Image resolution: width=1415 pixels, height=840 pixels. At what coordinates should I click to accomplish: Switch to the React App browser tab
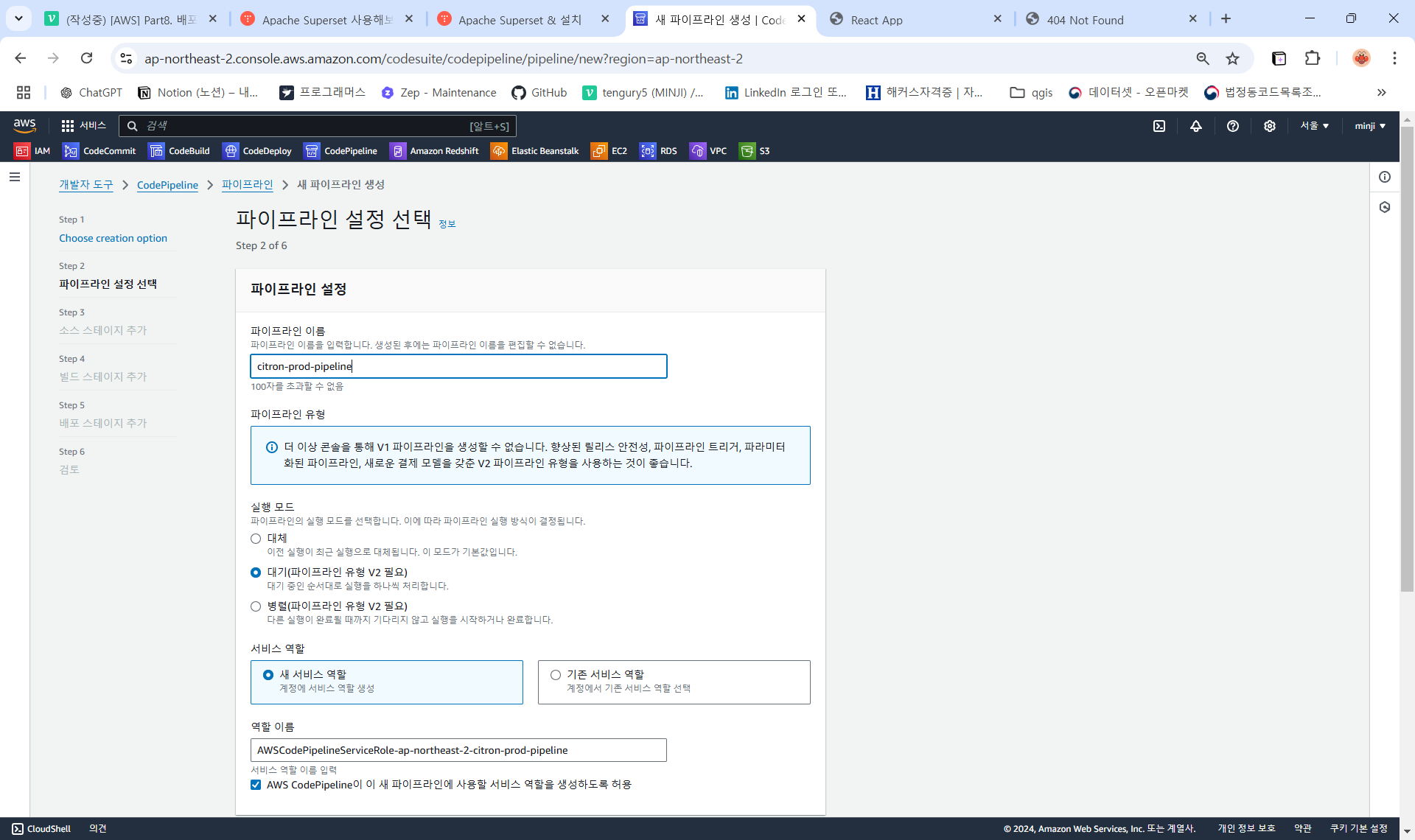point(876,20)
